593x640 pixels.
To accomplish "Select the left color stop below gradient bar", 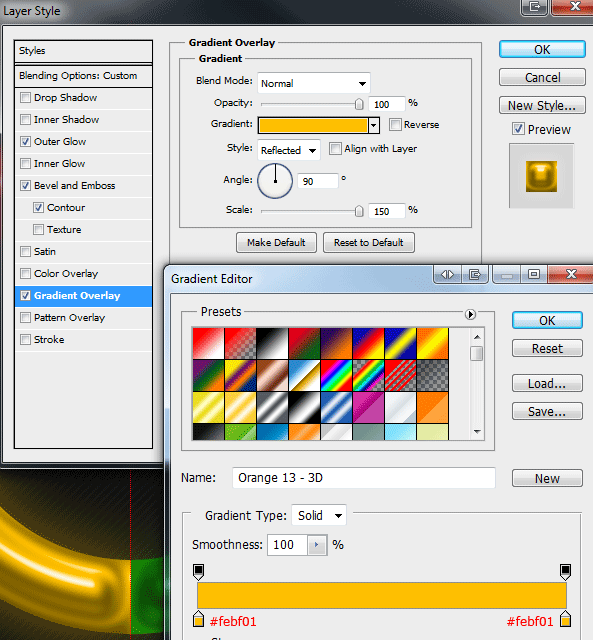I will (198, 619).
